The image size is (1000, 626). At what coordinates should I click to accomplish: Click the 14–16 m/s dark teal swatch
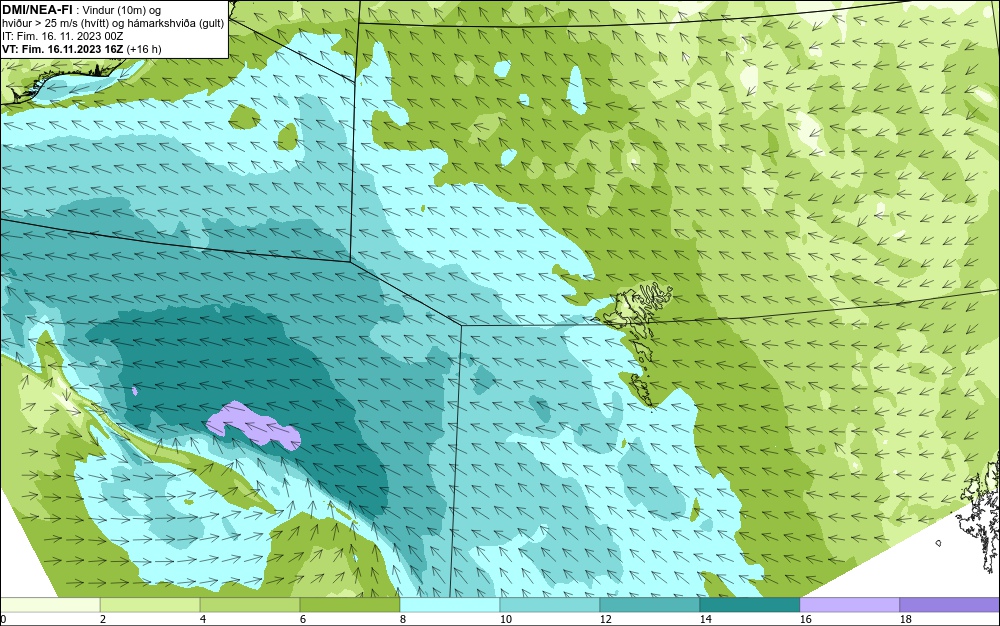[750, 605]
